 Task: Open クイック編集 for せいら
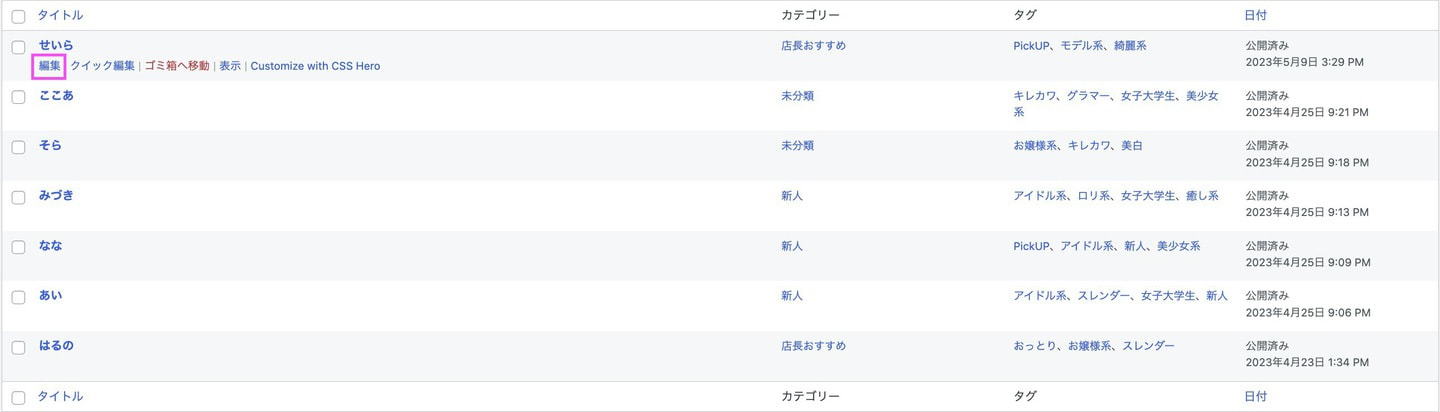tap(102, 66)
